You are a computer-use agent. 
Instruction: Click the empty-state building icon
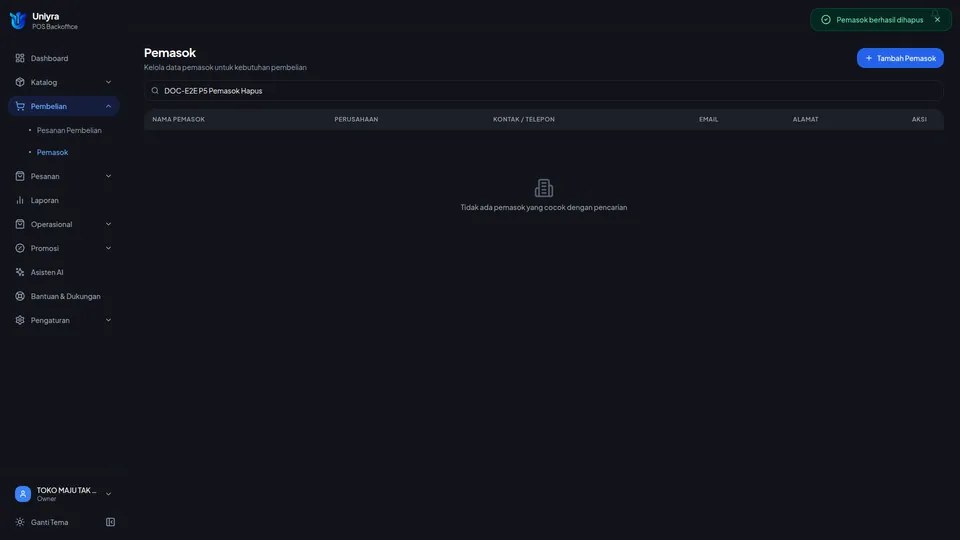click(x=544, y=188)
